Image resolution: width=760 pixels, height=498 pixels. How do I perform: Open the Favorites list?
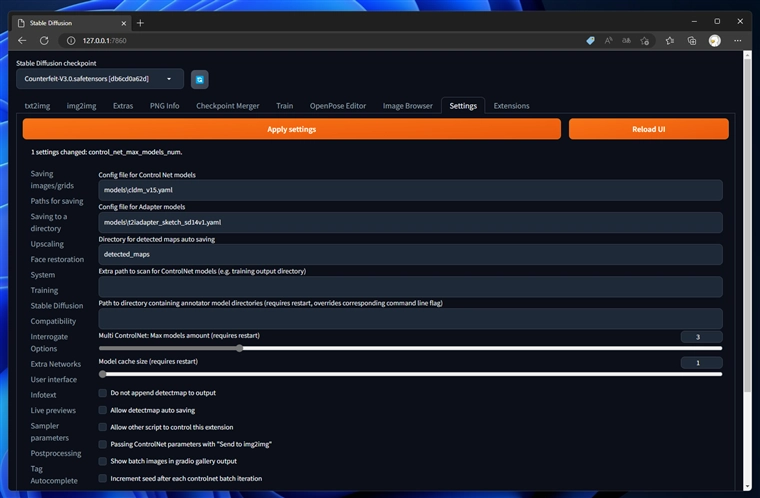670,41
